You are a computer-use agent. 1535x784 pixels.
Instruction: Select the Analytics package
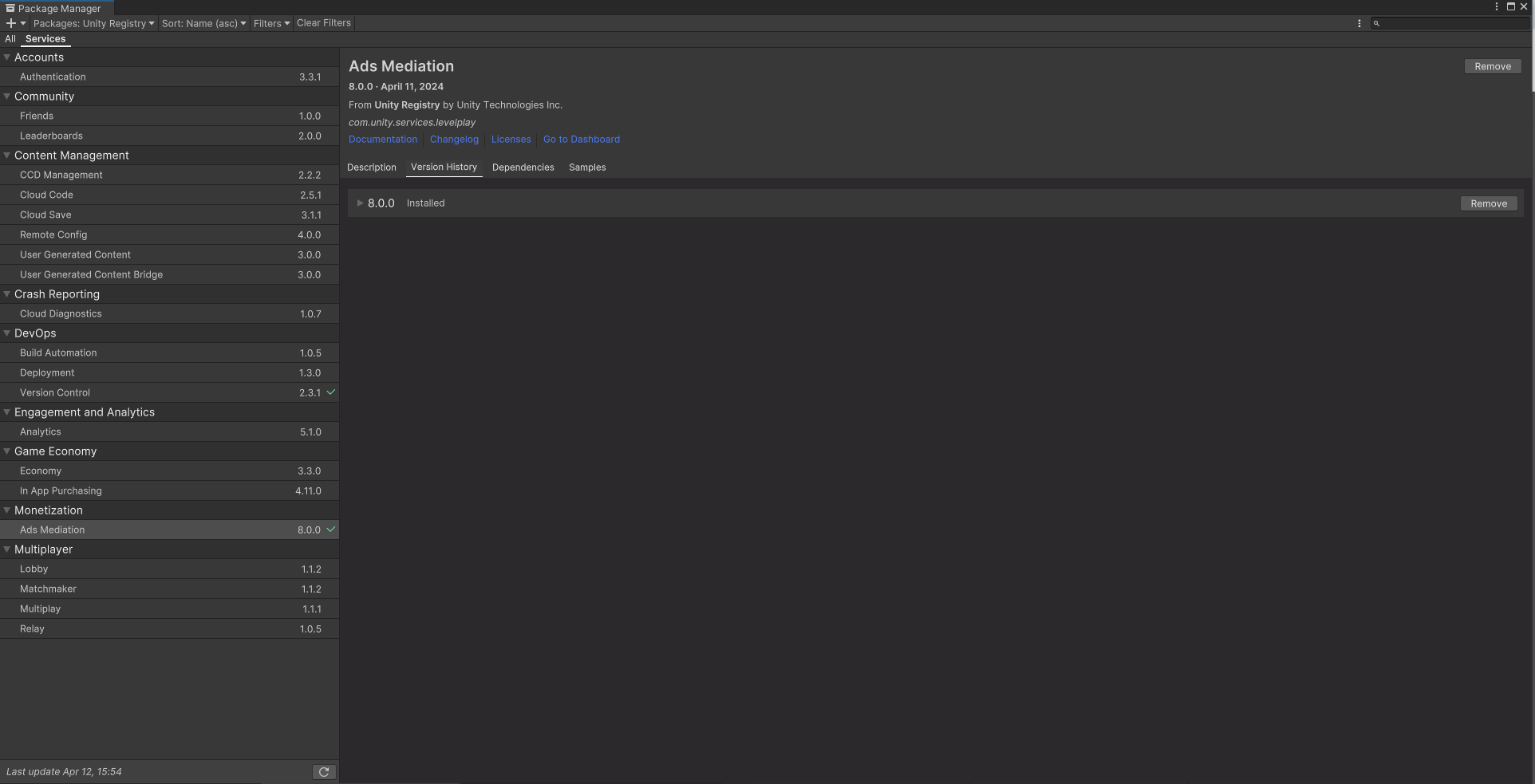169,432
